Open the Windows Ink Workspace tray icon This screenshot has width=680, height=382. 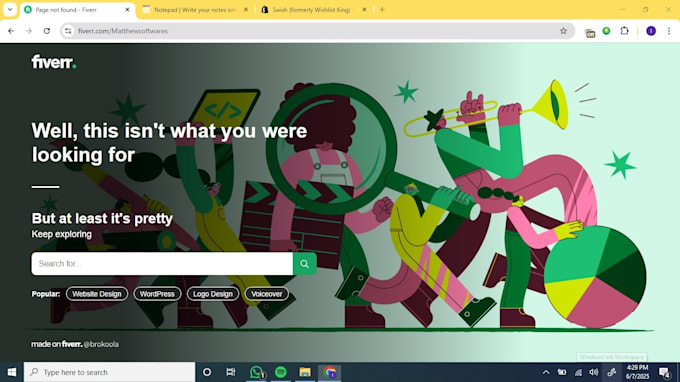(x=611, y=372)
